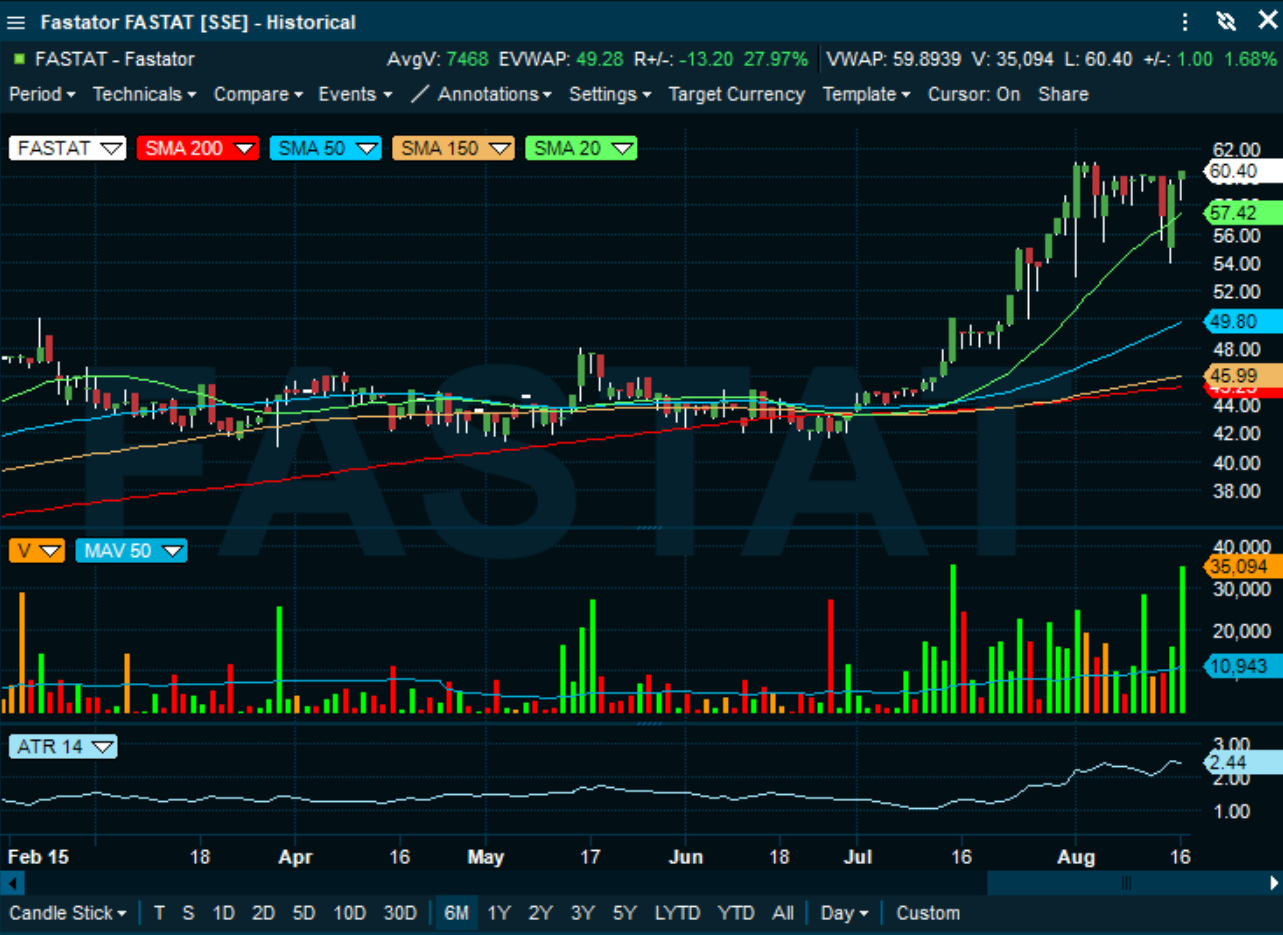This screenshot has height=935, width=1283.
Task: Toggle the Cursor: On setting
Action: tap(974, 94)
